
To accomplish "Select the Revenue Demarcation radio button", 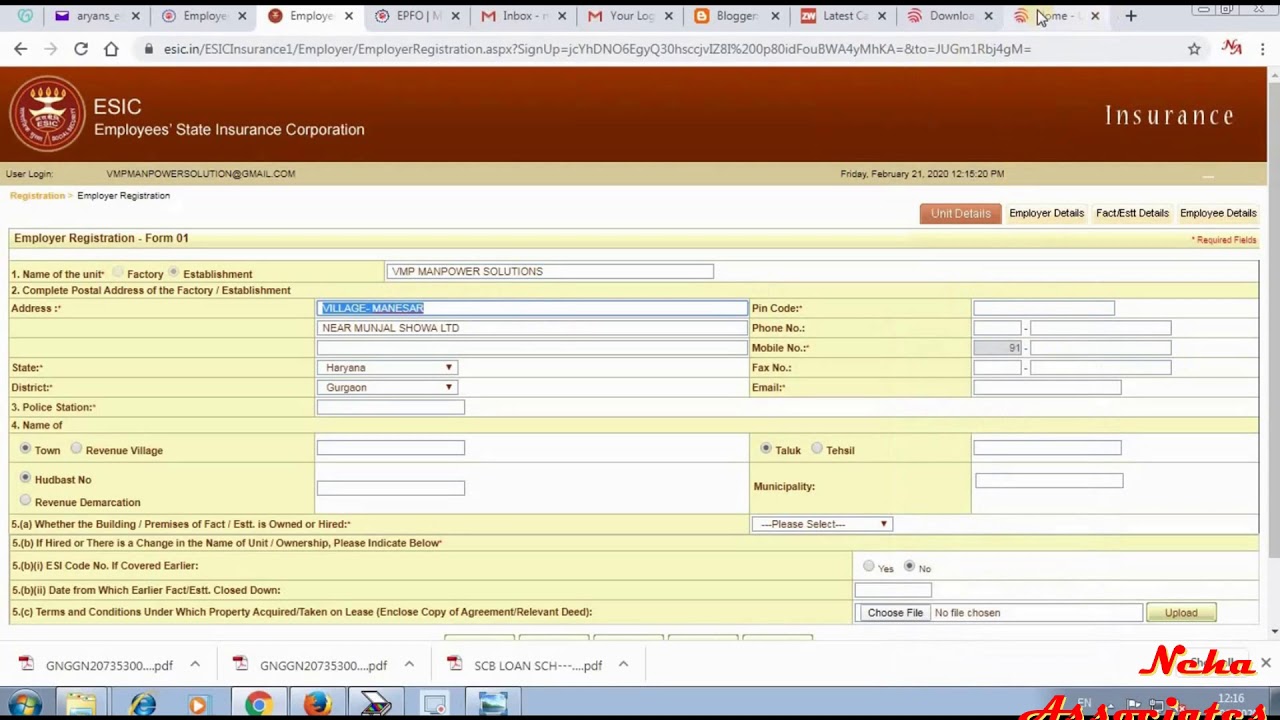I will (x=25, y=500).
